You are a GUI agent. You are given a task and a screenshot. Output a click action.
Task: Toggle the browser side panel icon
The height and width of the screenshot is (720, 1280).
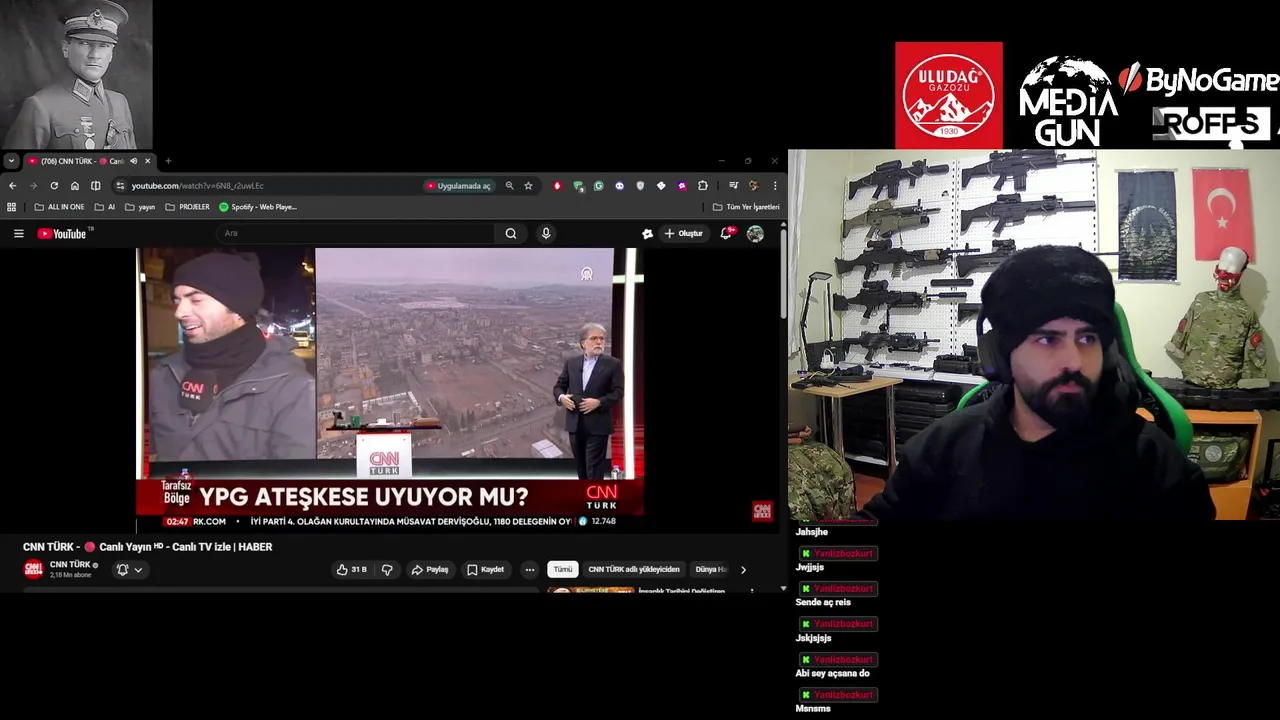[95, 185]
